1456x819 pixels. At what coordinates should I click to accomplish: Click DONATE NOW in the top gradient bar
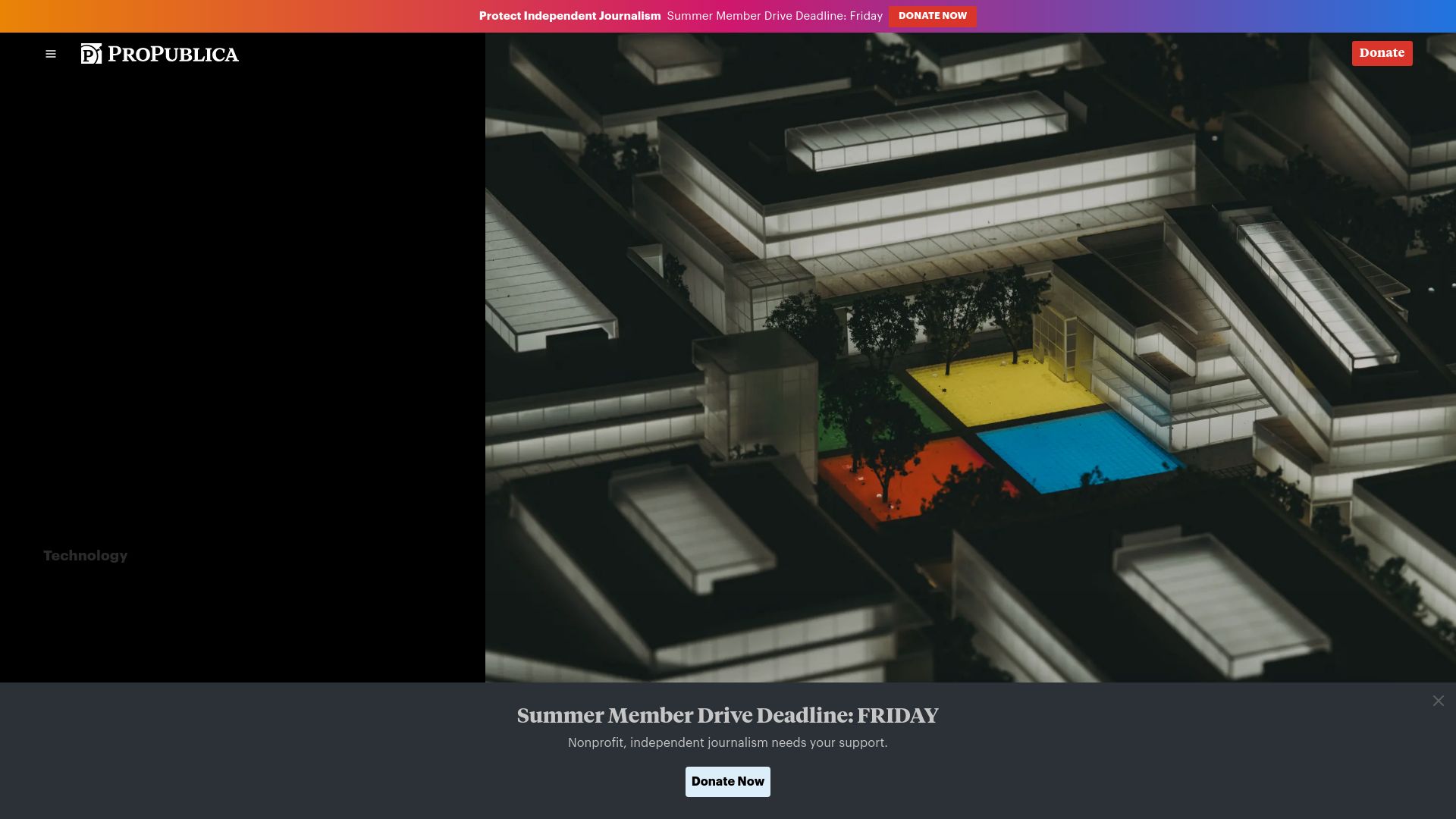pos(932,16)
